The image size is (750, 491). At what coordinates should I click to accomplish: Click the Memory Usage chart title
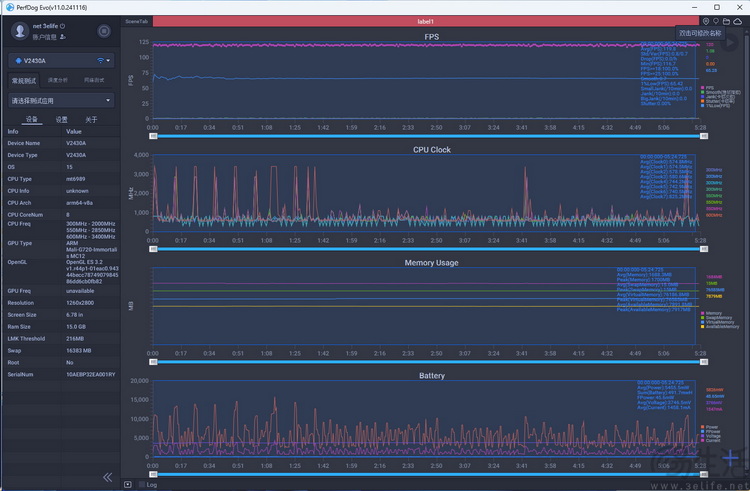pos(431,262)
